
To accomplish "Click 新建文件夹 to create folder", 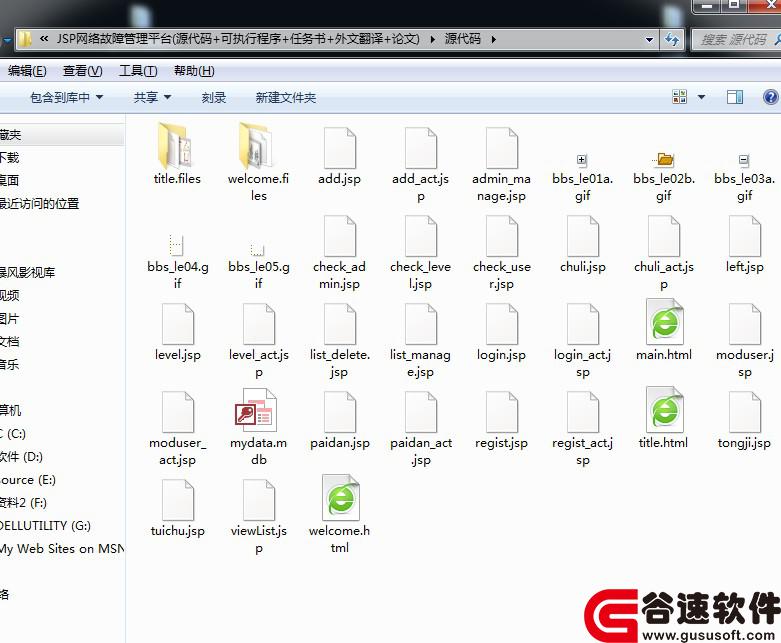I will 286,98.
